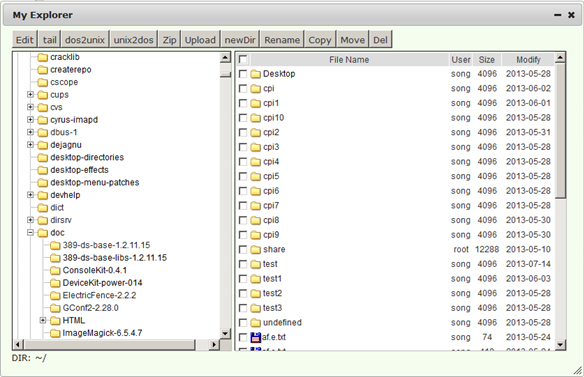Click the file list vertical scrollbar thumb
The width and height of the screenshot is (584, 377).
point(560,131)
